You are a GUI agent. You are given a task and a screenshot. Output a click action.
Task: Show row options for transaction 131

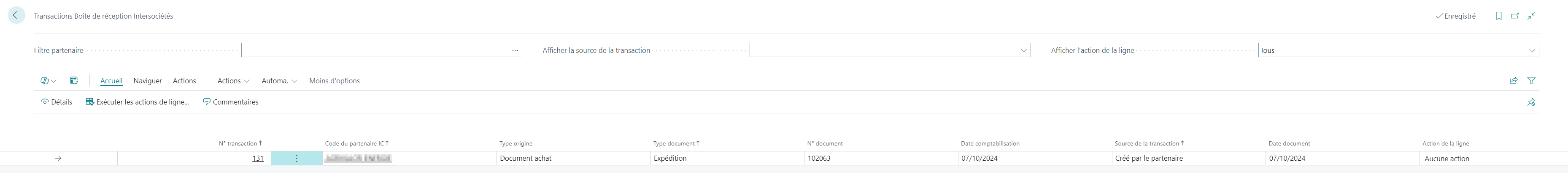tap(297, 158)
